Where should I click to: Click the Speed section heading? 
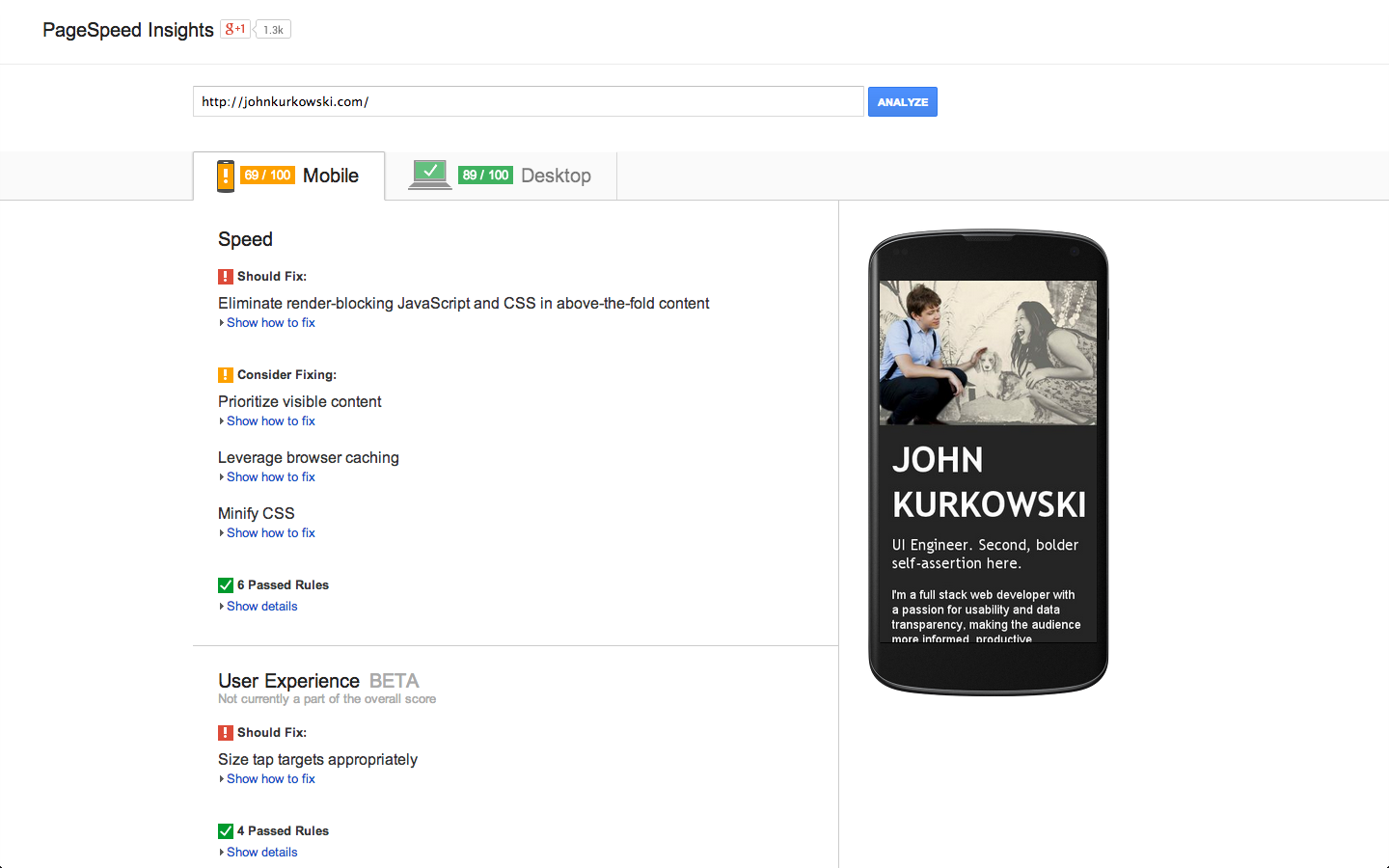coord(245,239)
